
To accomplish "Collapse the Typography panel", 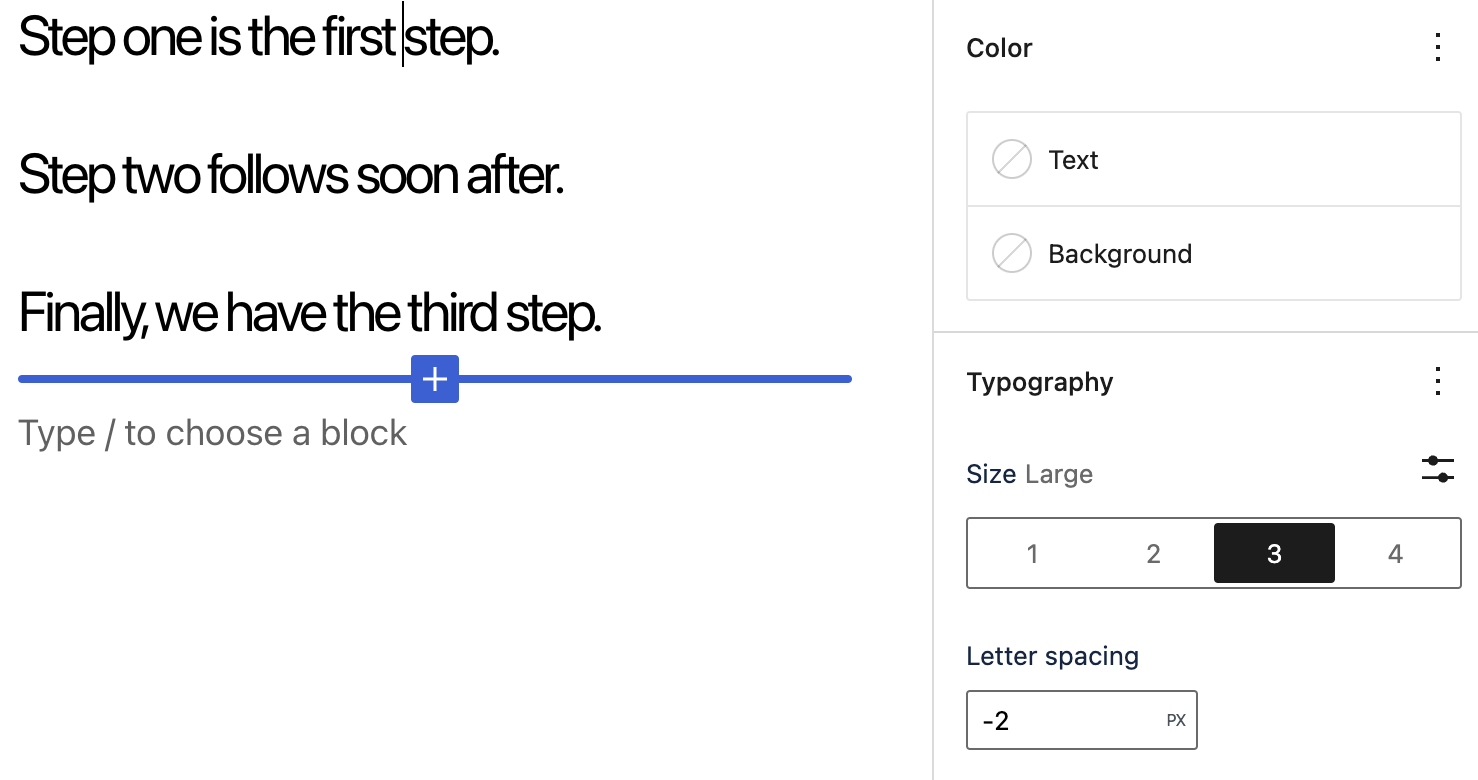I will [1040, 381].
